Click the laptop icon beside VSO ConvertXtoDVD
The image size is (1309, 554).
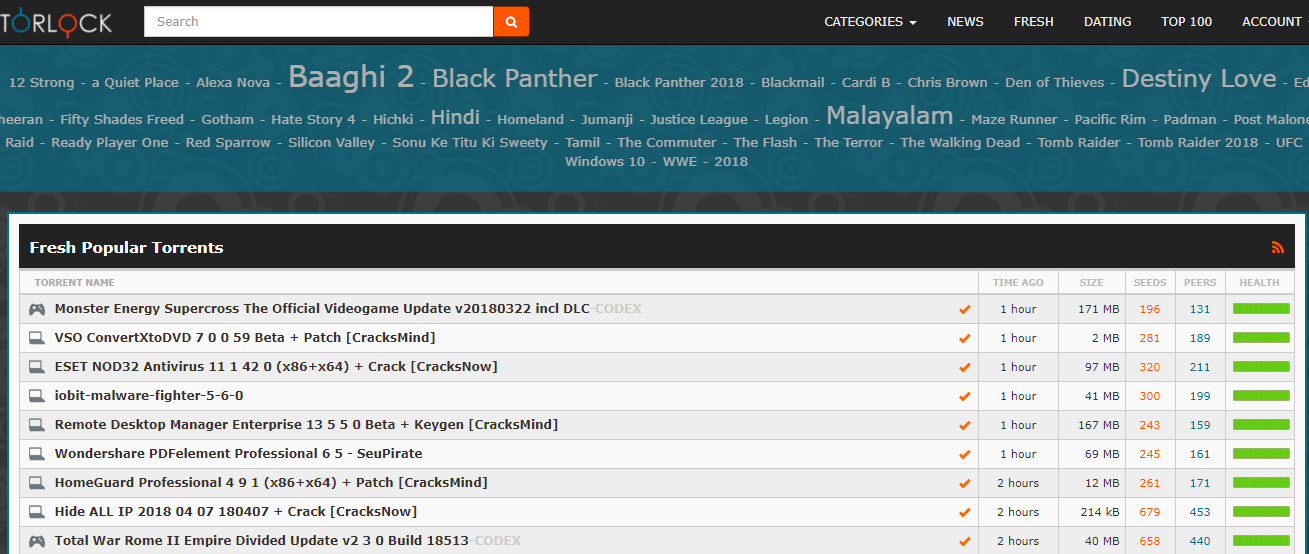[37, 338]
